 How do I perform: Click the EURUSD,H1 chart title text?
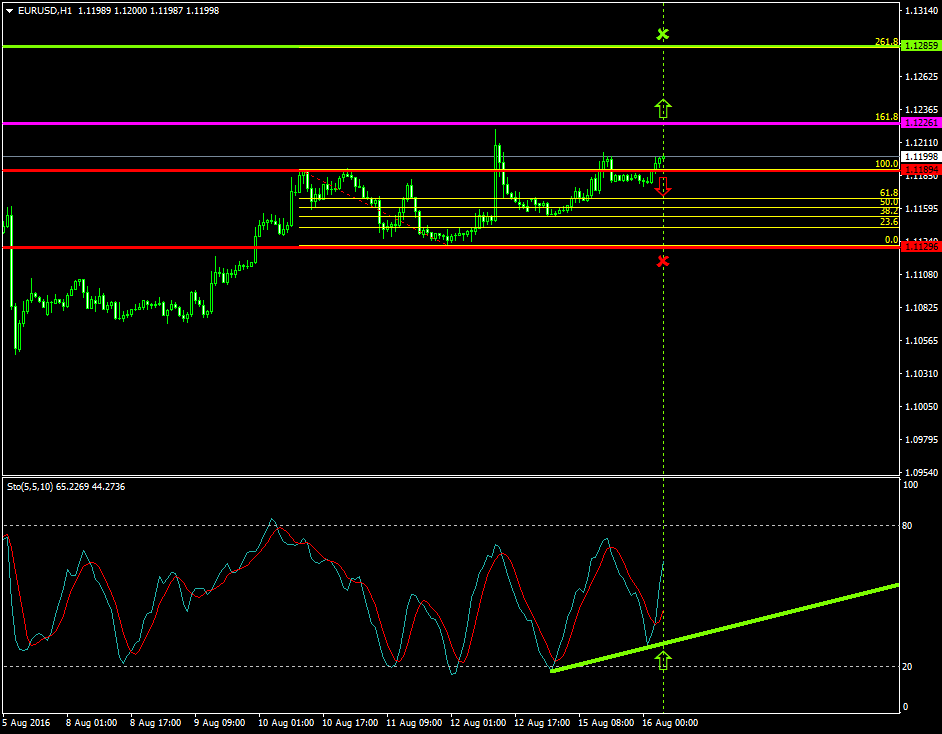tap(46, 10)
